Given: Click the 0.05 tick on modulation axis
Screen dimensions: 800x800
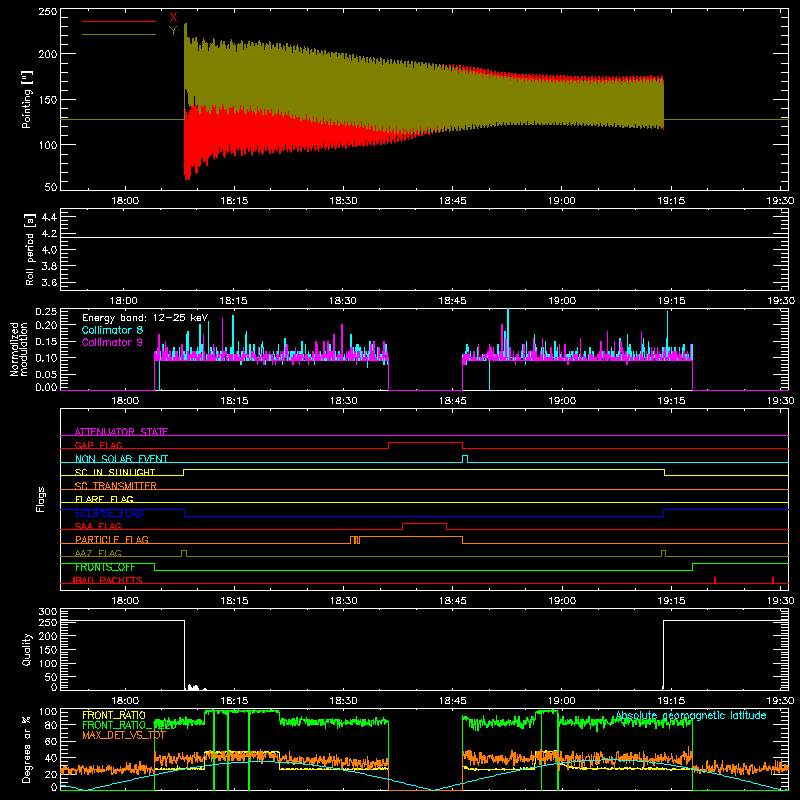Looking at the screenshot, I should [x=46, y=374].
